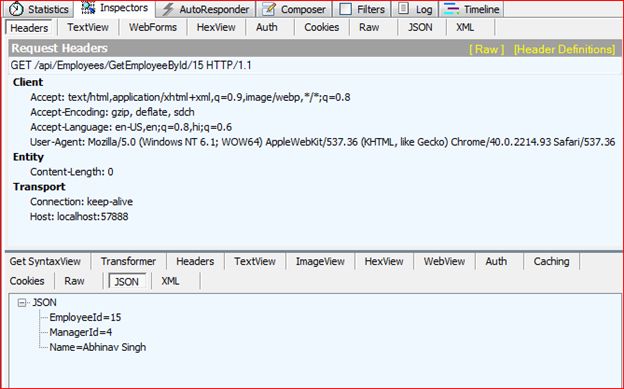Open the Log tab
This screenshot has width=624, height=389.
tap(415, 9)
